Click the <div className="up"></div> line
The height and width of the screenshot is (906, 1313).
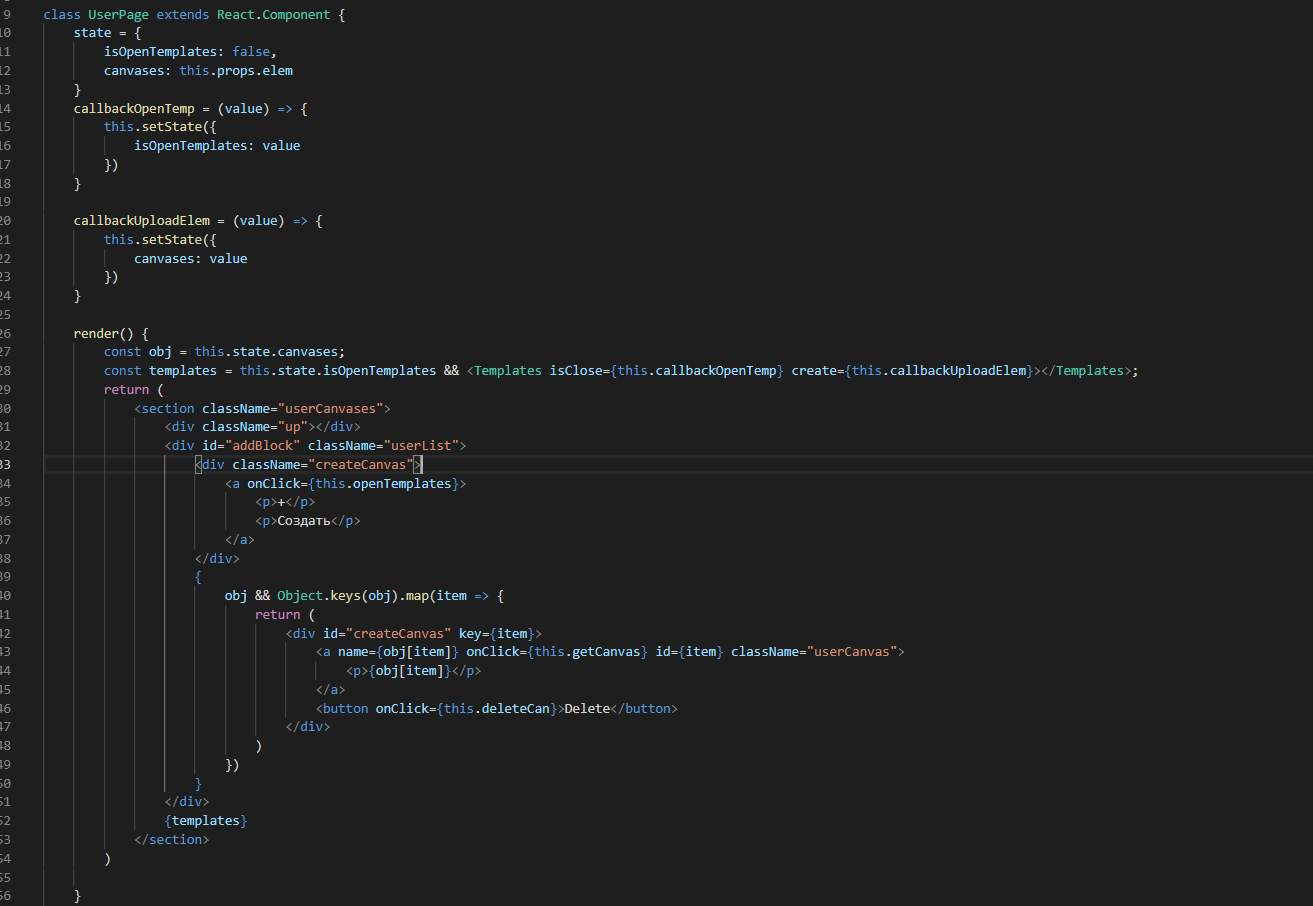click(263, 427)
